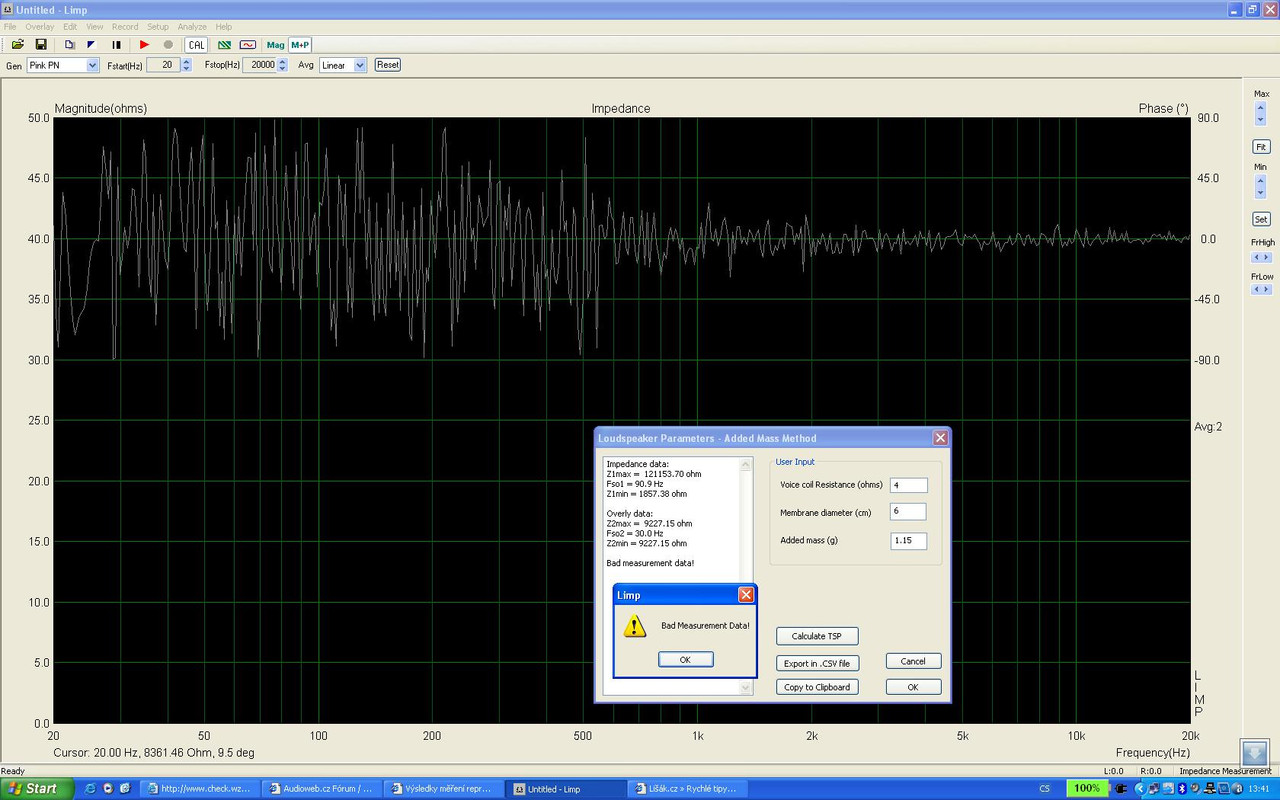Click the Calculate TSP button
The image size is (1280, 800).
click(817, 636)
